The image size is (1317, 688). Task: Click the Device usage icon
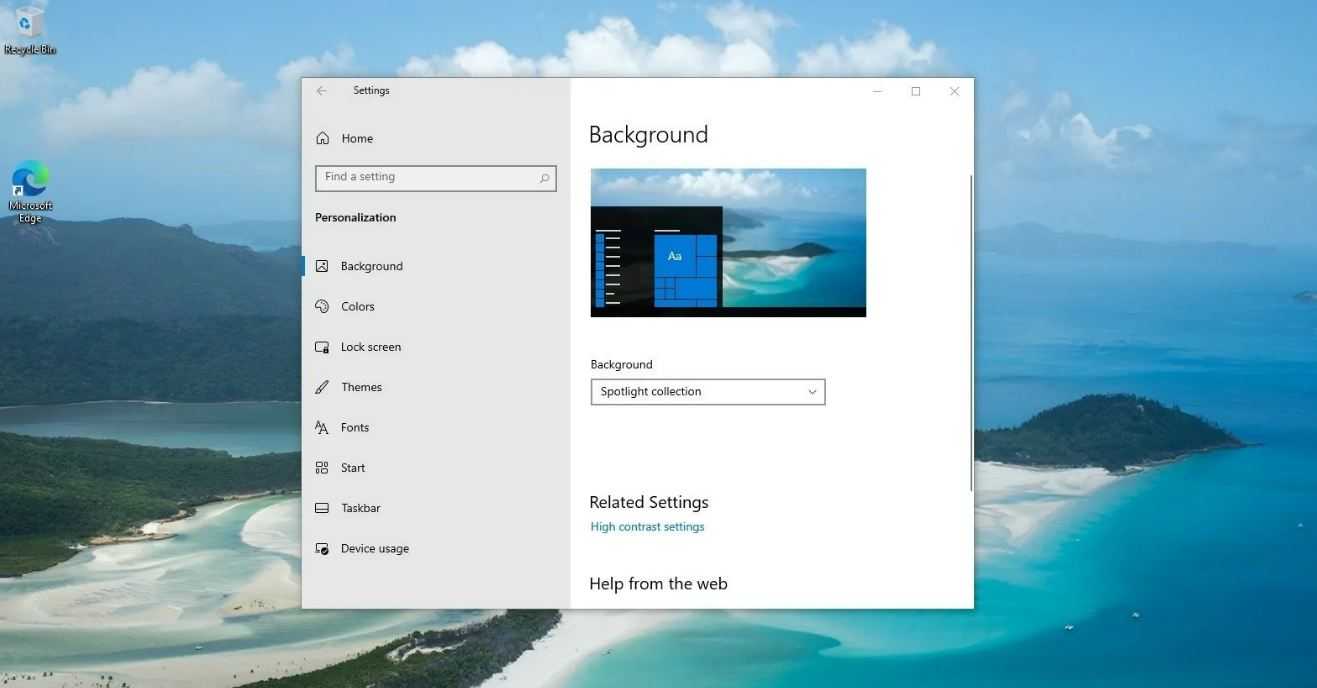(x=322, y=549)
